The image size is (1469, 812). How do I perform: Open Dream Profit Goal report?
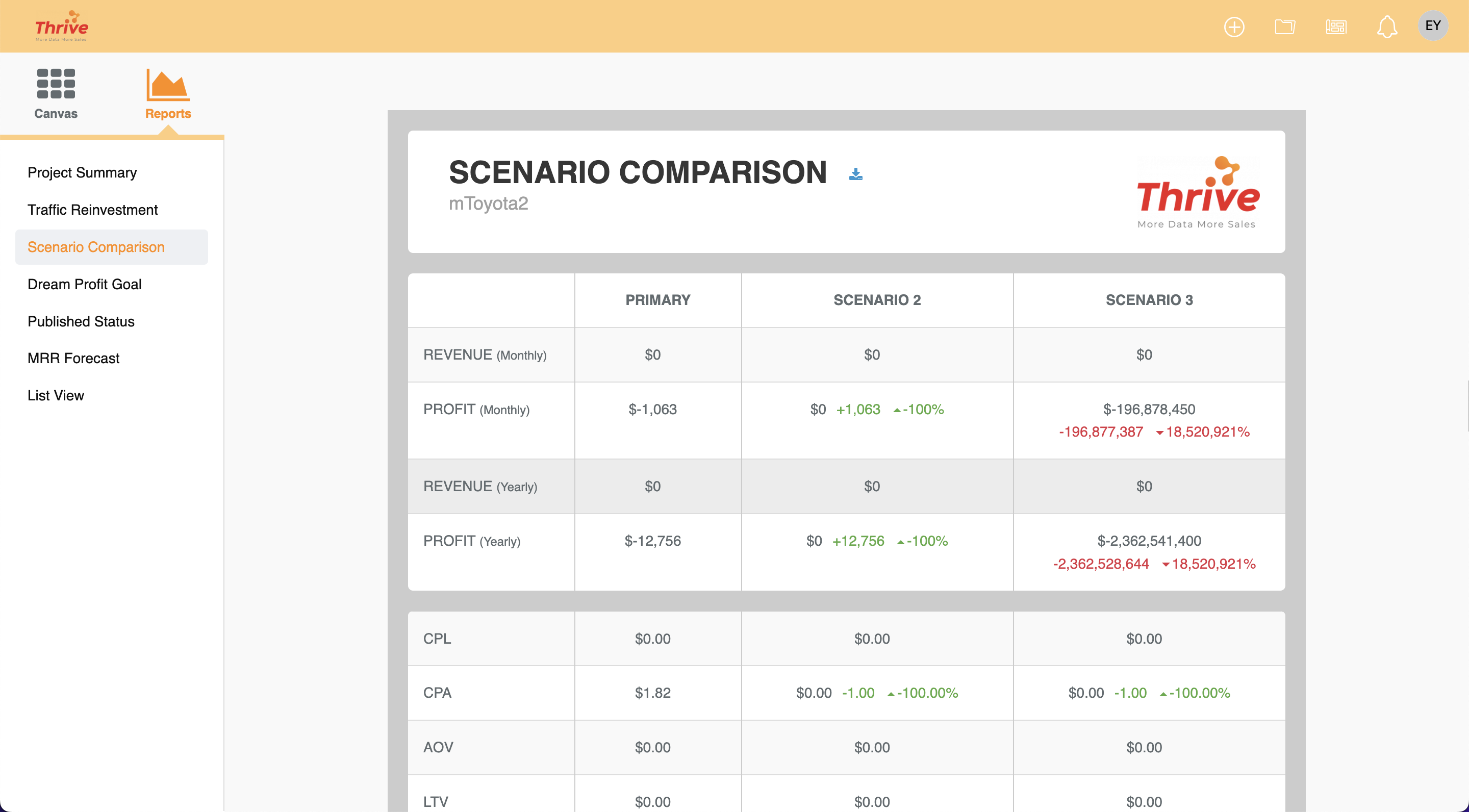click(x=84, y=284)
